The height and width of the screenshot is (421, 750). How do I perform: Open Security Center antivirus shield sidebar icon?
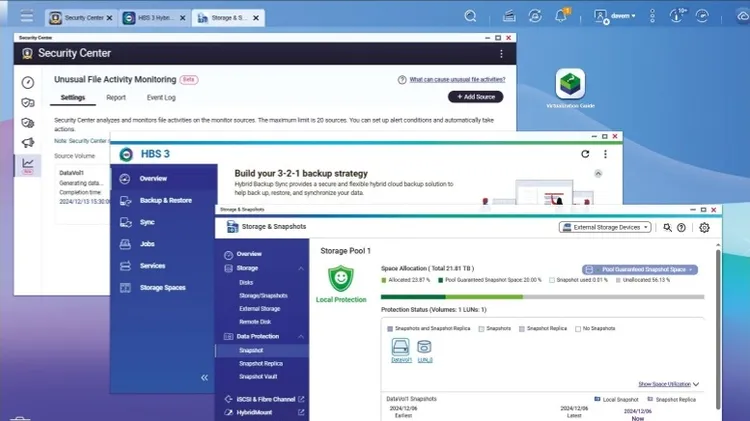click(28, 123)
